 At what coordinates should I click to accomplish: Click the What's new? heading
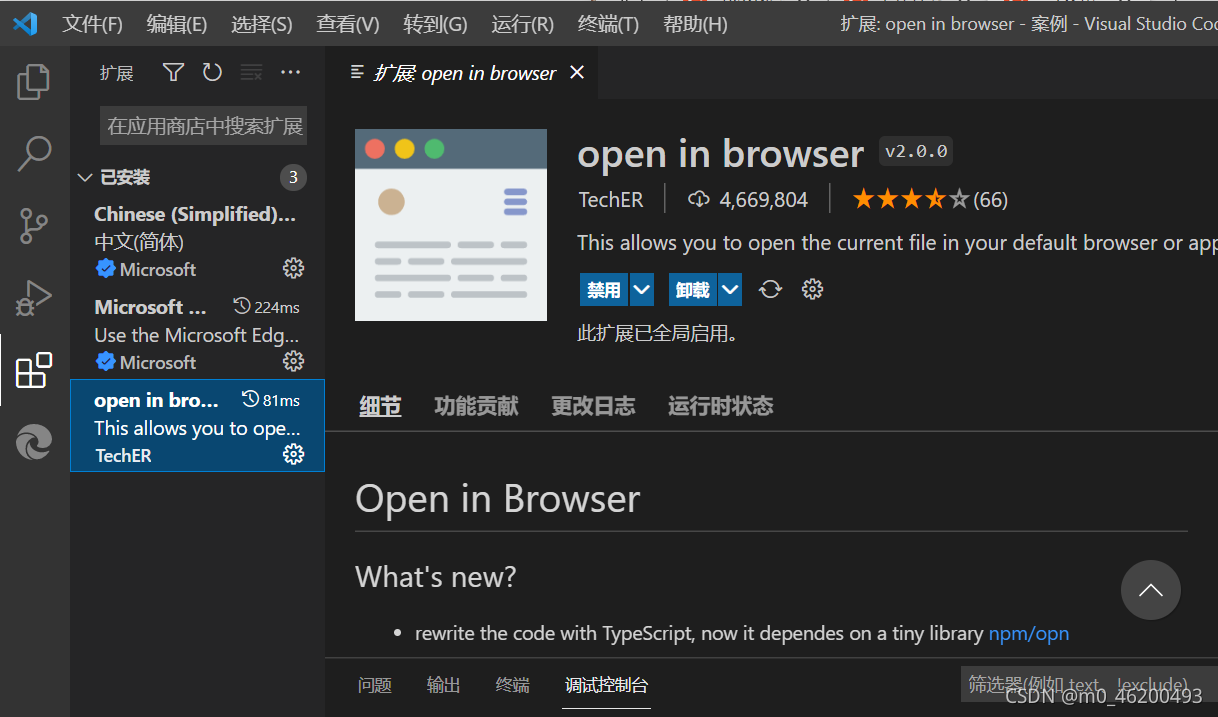coord(436,577)
